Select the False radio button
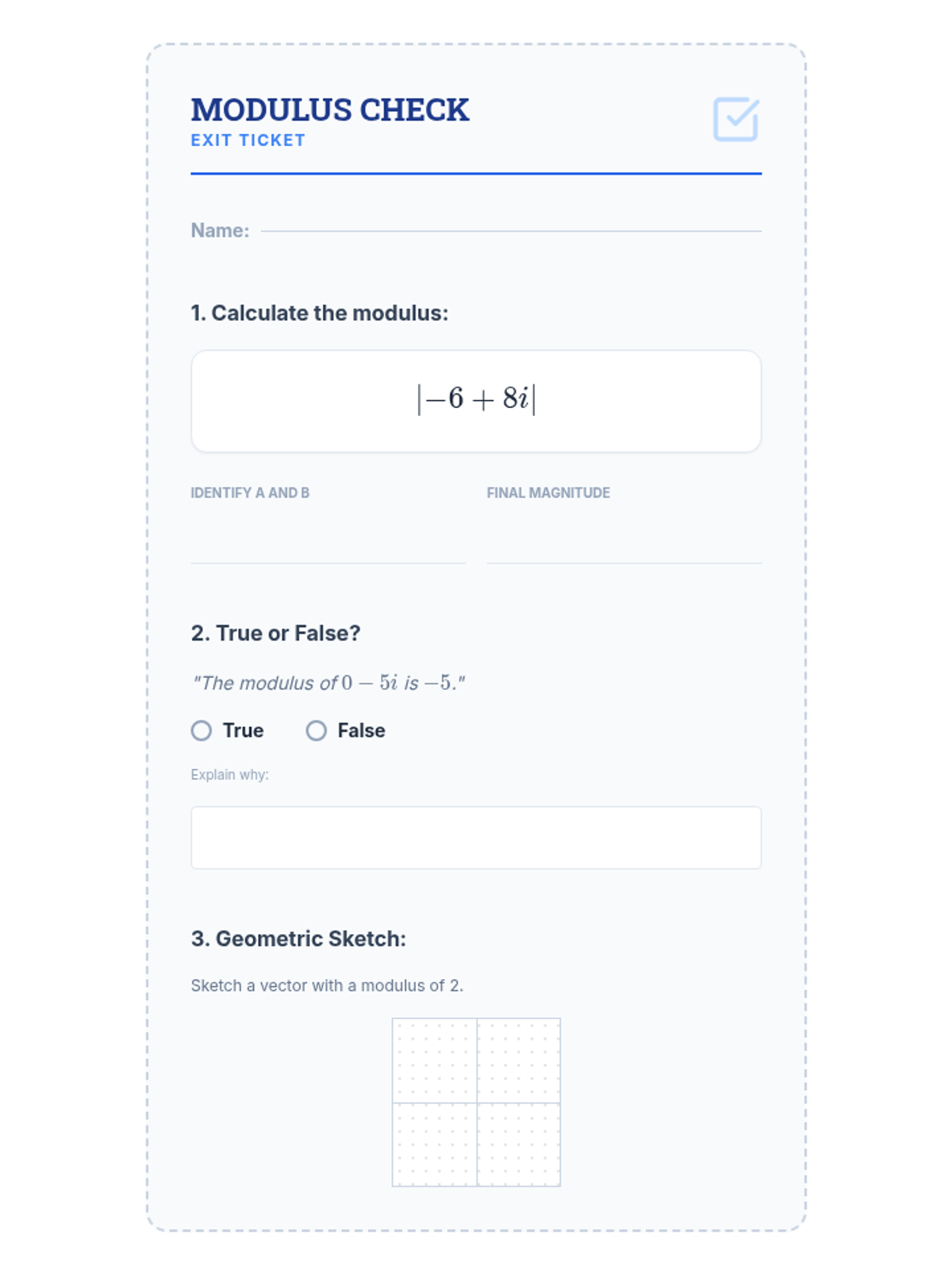952x1270 pixels. coord(317,730)
